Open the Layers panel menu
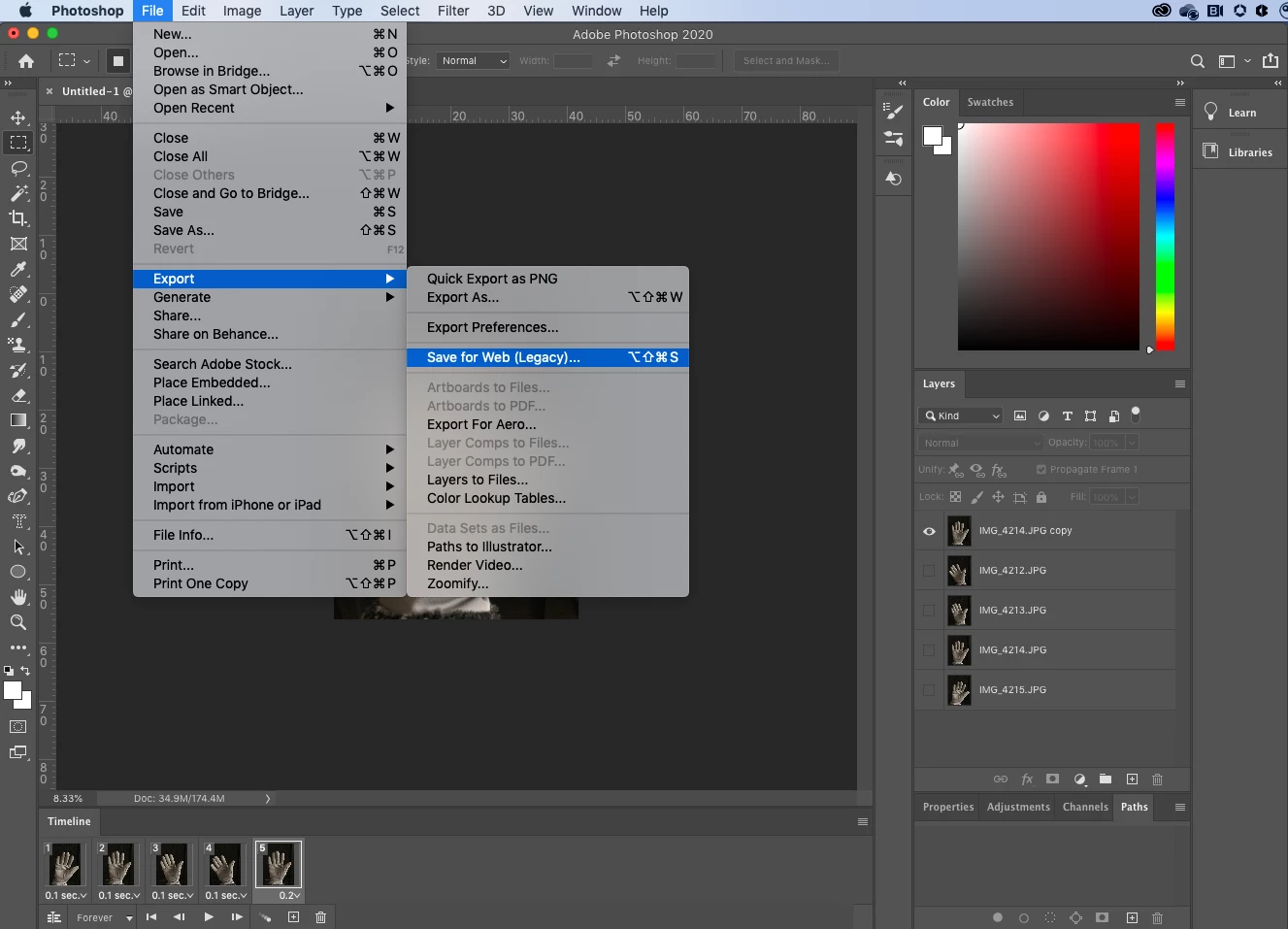1288x929 pixels. click(1180, 383)
